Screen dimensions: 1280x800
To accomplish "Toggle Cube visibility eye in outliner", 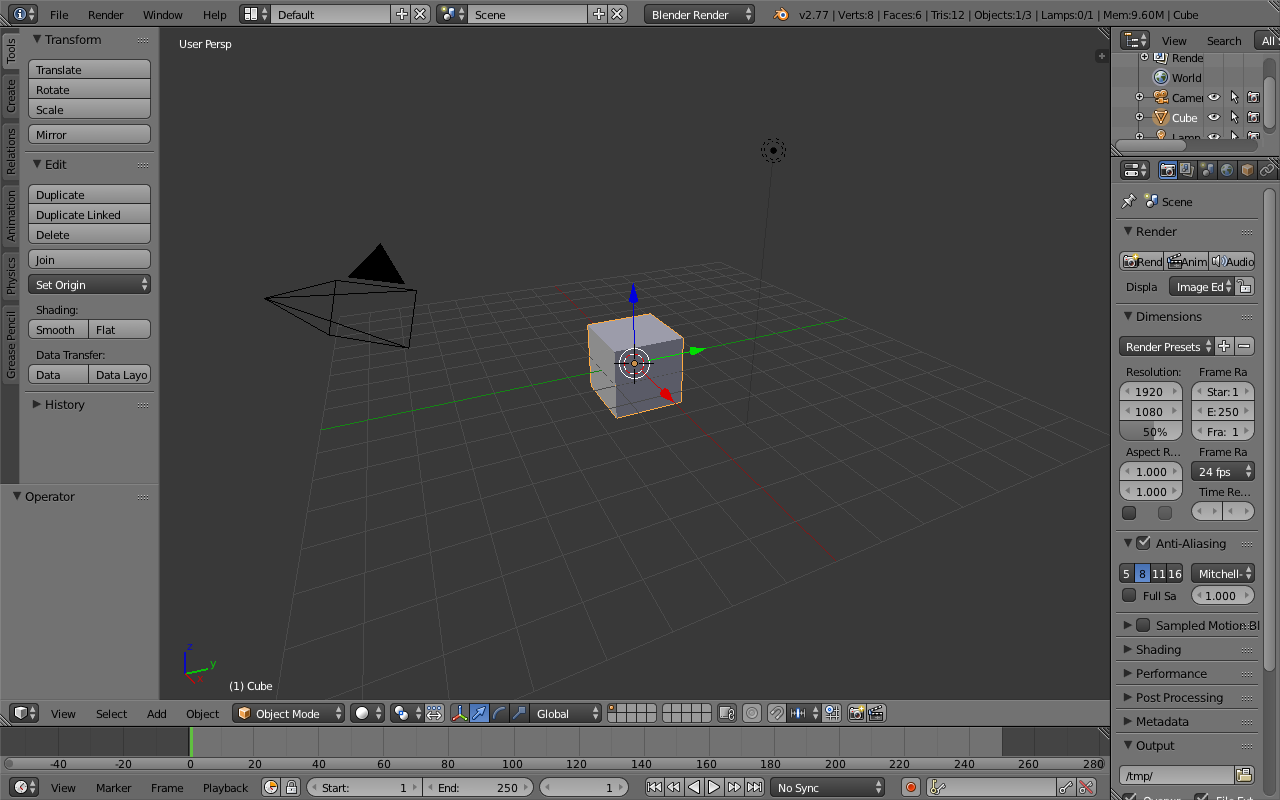I will pyautogui.click(x=1214, y=117).
